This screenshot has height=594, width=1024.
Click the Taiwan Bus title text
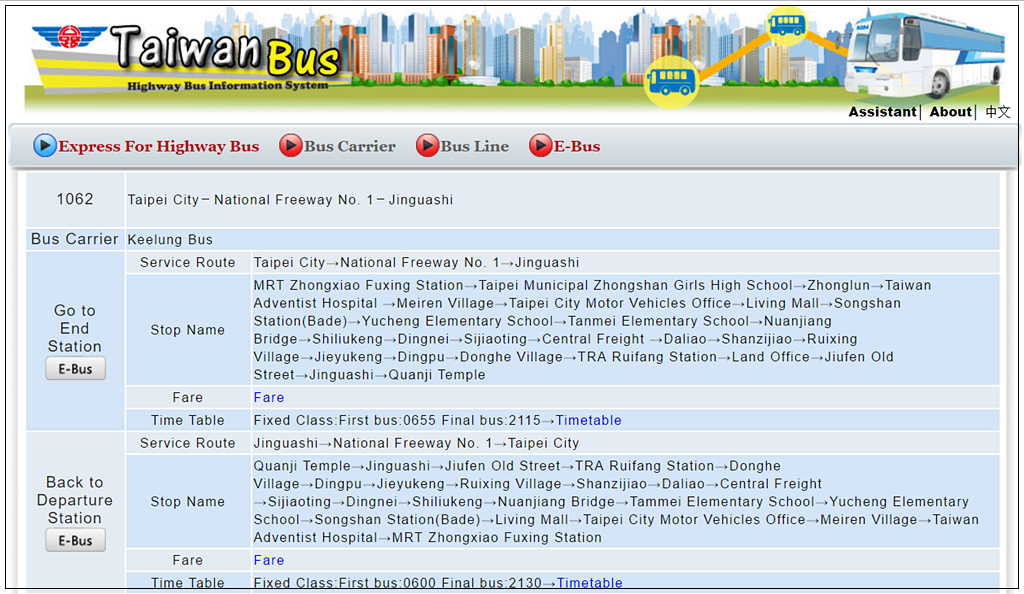click(225, 50)
